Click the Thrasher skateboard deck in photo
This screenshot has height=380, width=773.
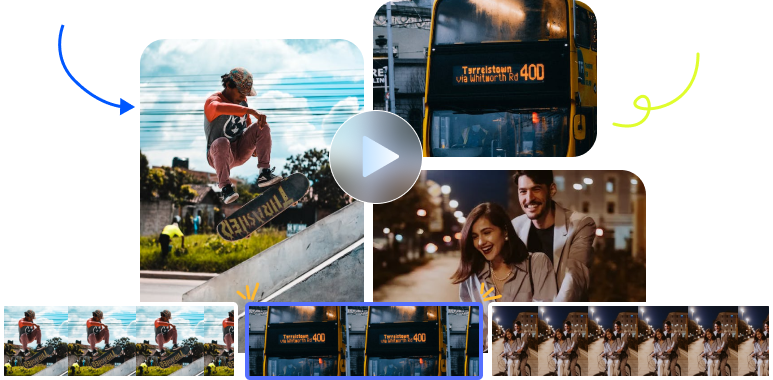tap(263, 207)
